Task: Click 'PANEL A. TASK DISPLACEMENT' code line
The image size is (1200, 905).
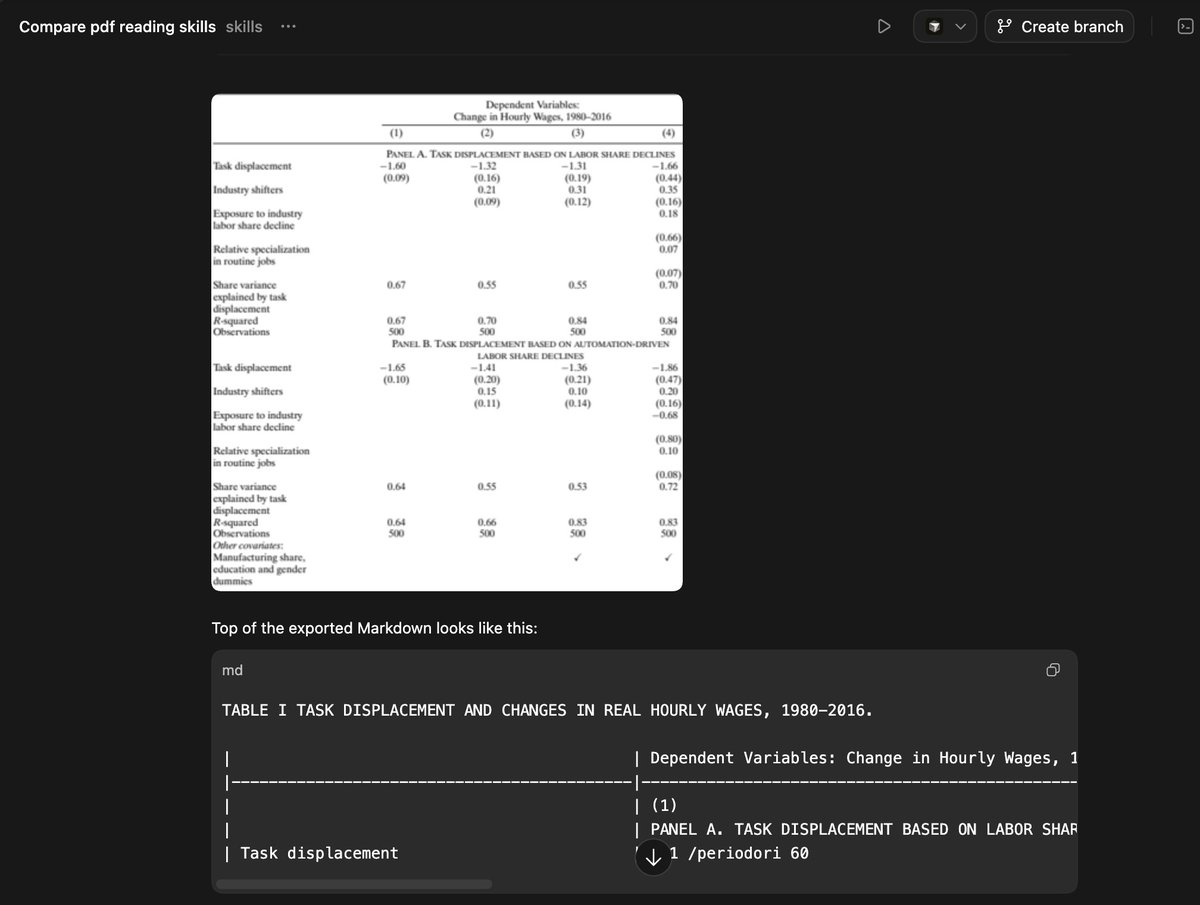Action: [863, 829]
